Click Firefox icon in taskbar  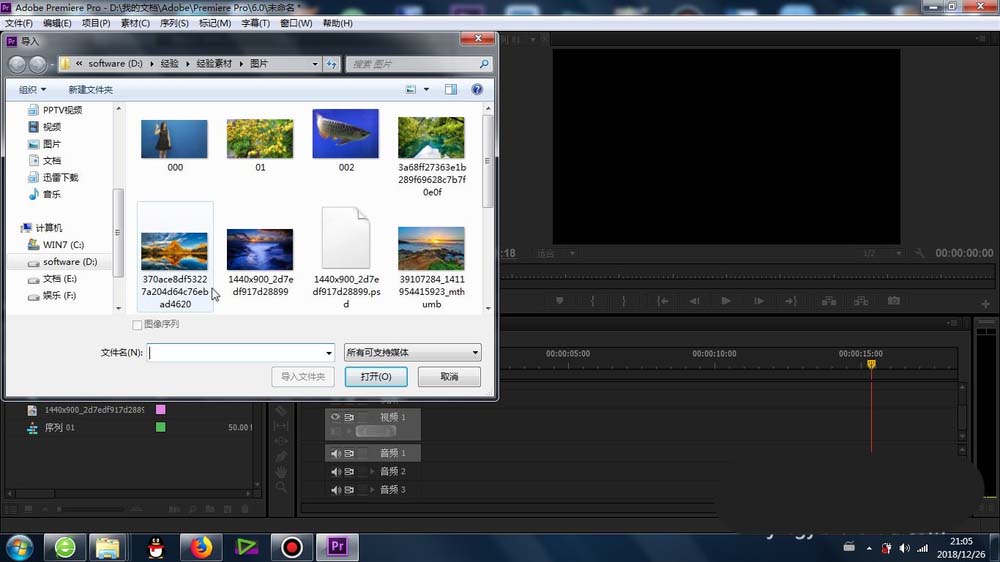pos(201,547)
